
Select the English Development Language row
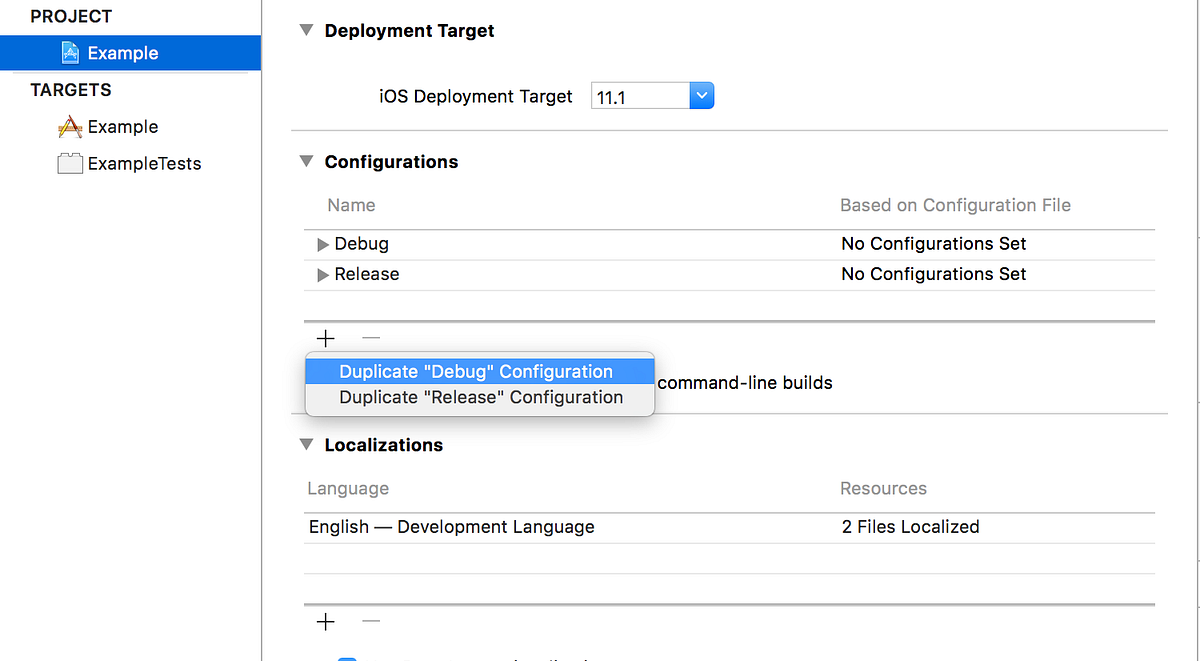(x=449, y=526)
